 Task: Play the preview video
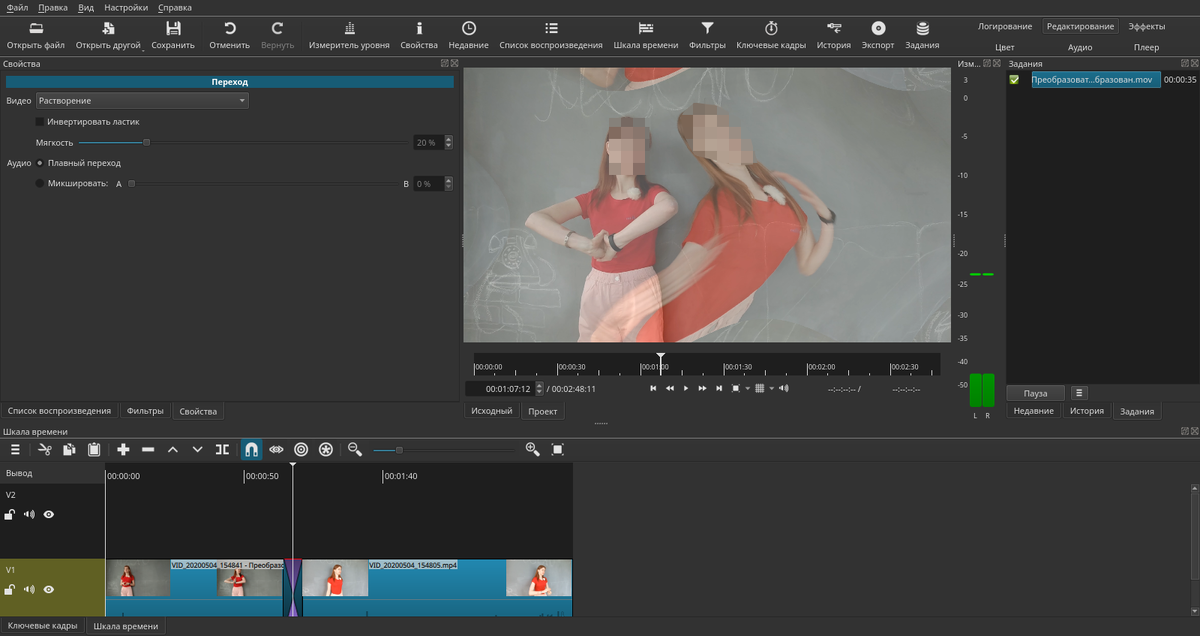pyautogui.click(x=686, y=388)
